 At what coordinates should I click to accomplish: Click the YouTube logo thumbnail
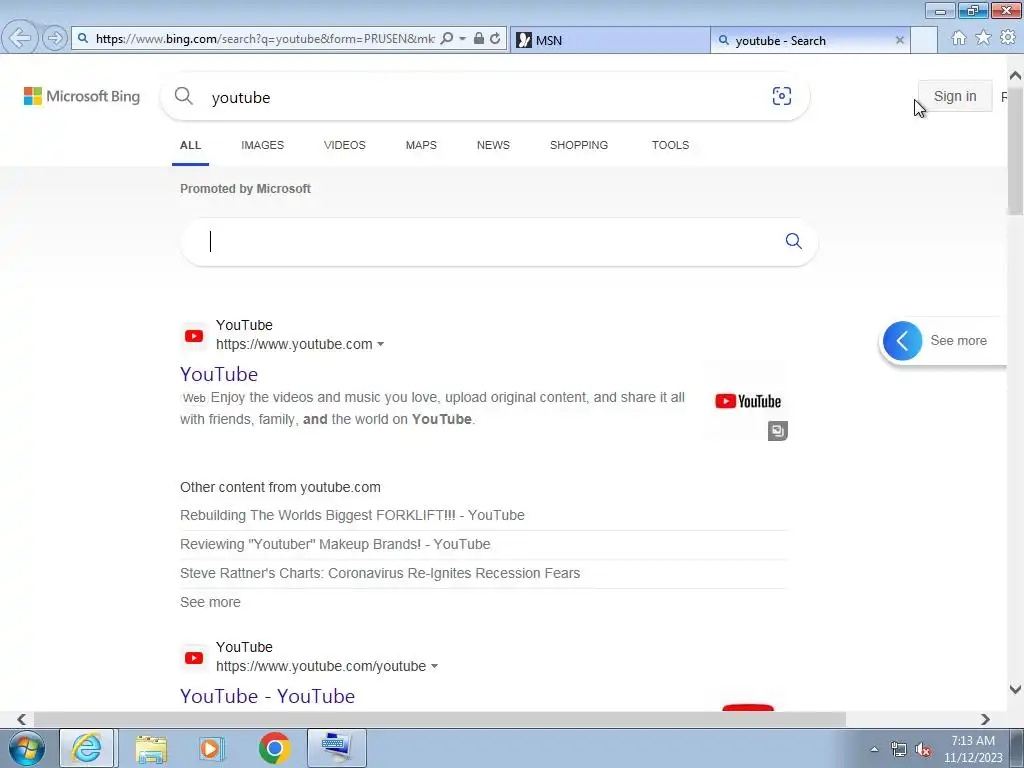748,401
